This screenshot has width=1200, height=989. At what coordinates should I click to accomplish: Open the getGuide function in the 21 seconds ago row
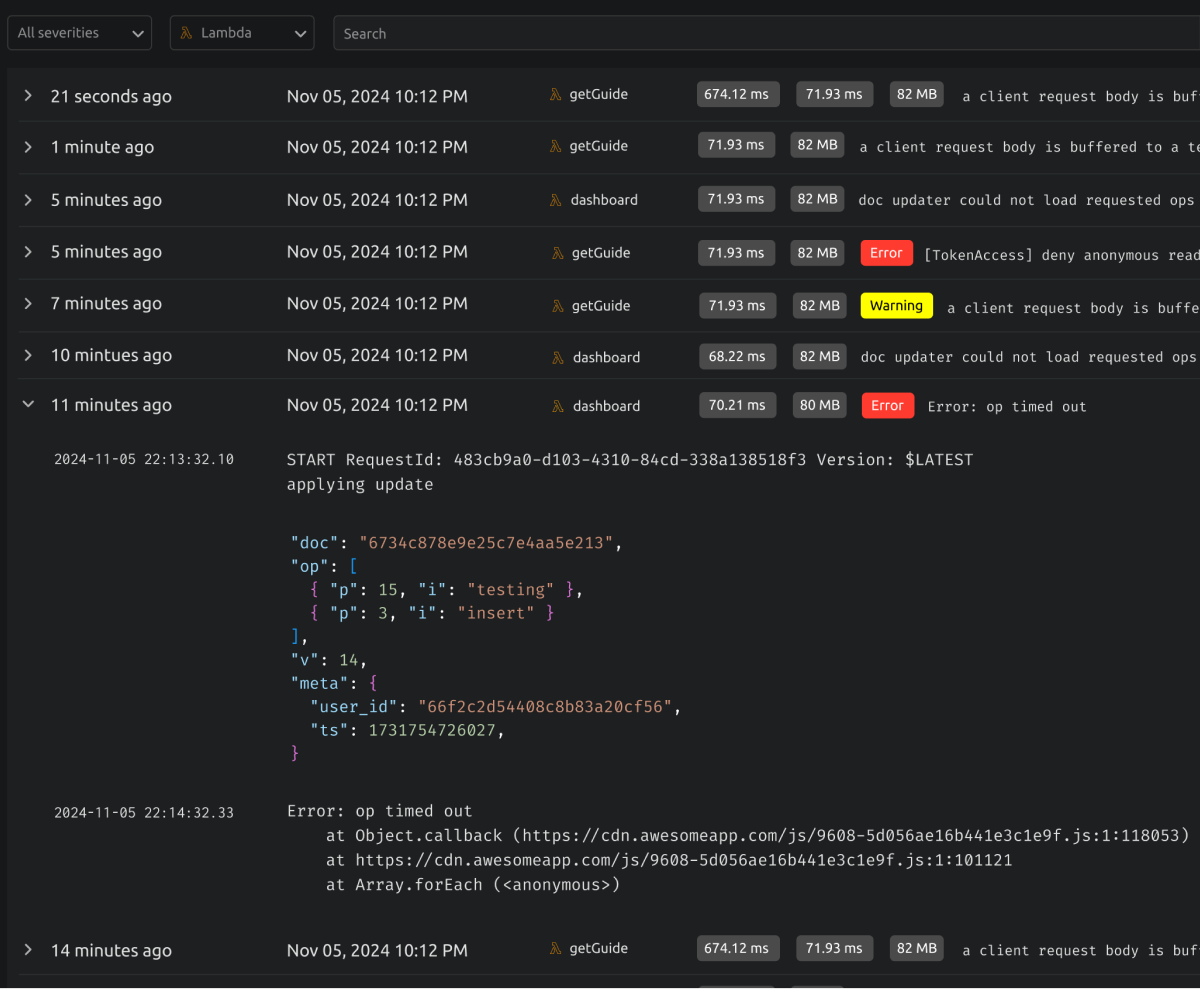point(599,94)
